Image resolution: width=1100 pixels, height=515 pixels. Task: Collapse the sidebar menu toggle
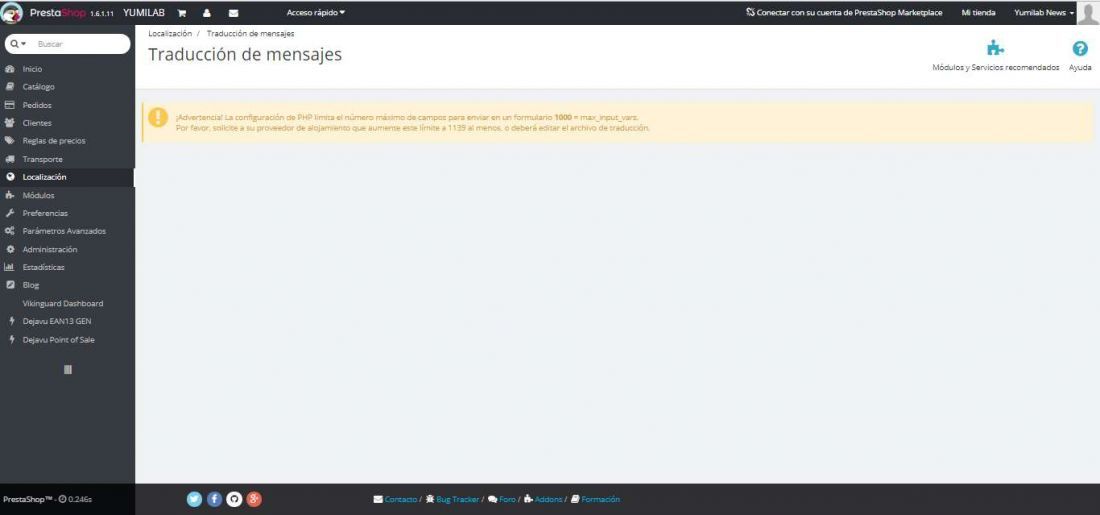[67, 370]
